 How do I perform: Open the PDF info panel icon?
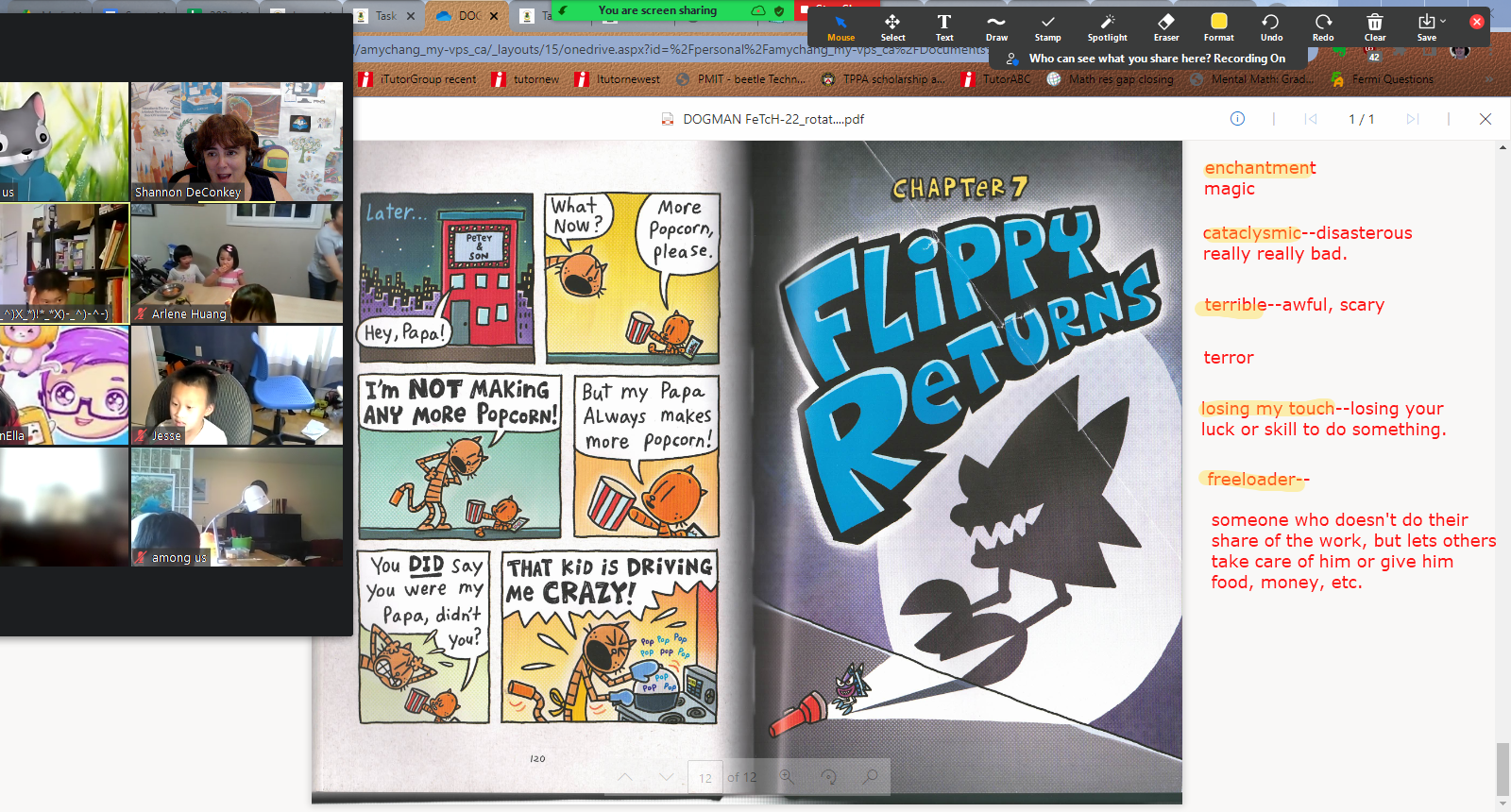(x=1237, y=119)
